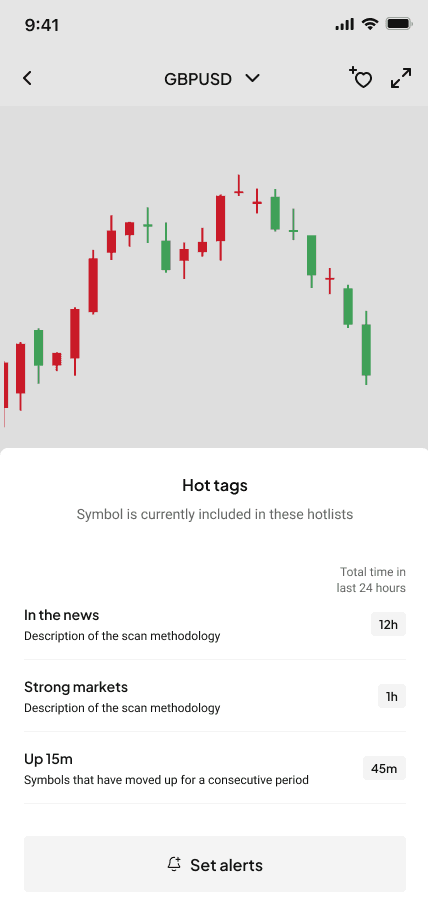Image resolution: width=428 pixels, height=922 pixels.
Task: Tap the cellular signal bars icon
Action: pos(345,24)
